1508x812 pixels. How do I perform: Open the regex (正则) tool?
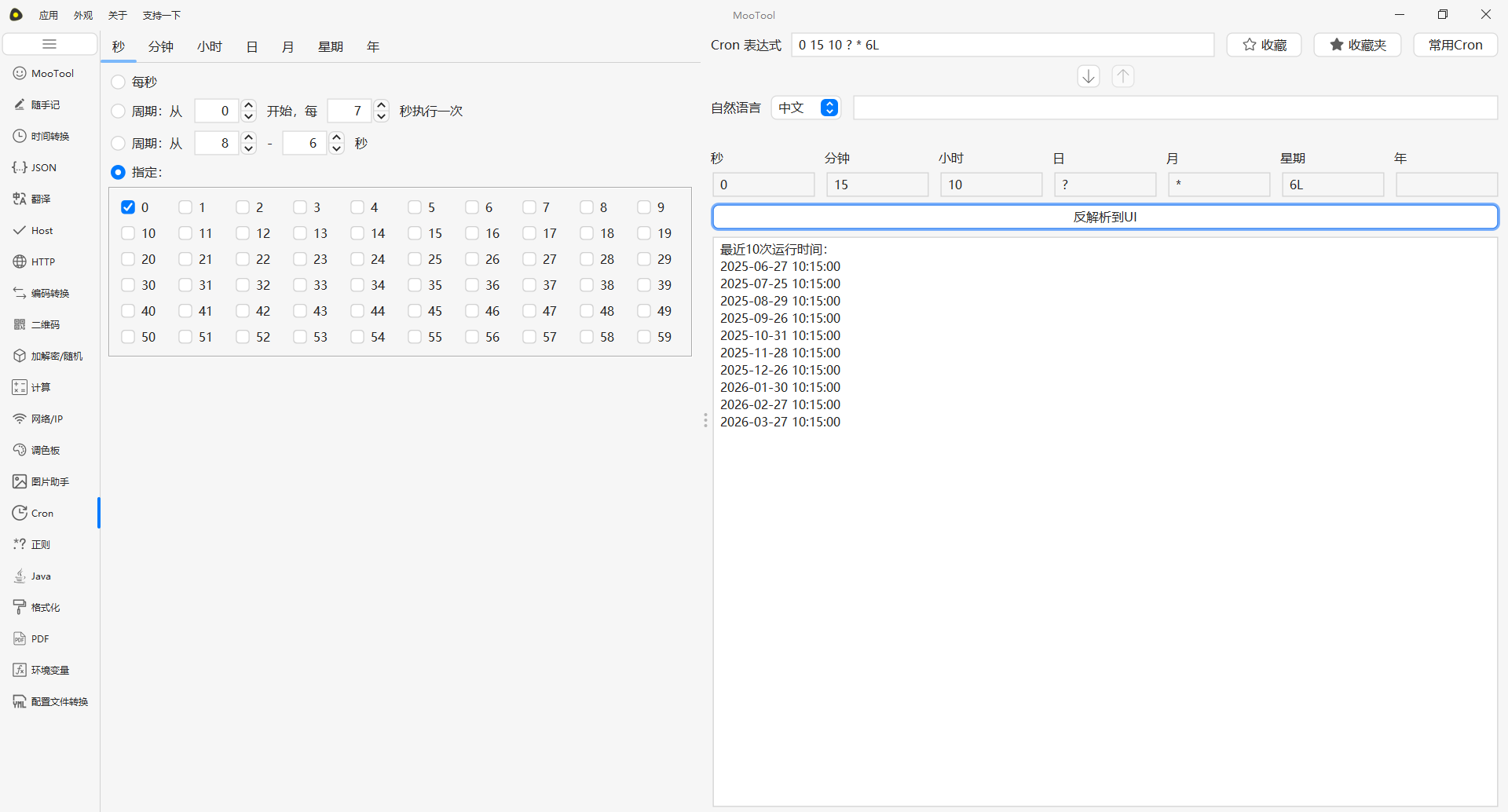point(40,544)
